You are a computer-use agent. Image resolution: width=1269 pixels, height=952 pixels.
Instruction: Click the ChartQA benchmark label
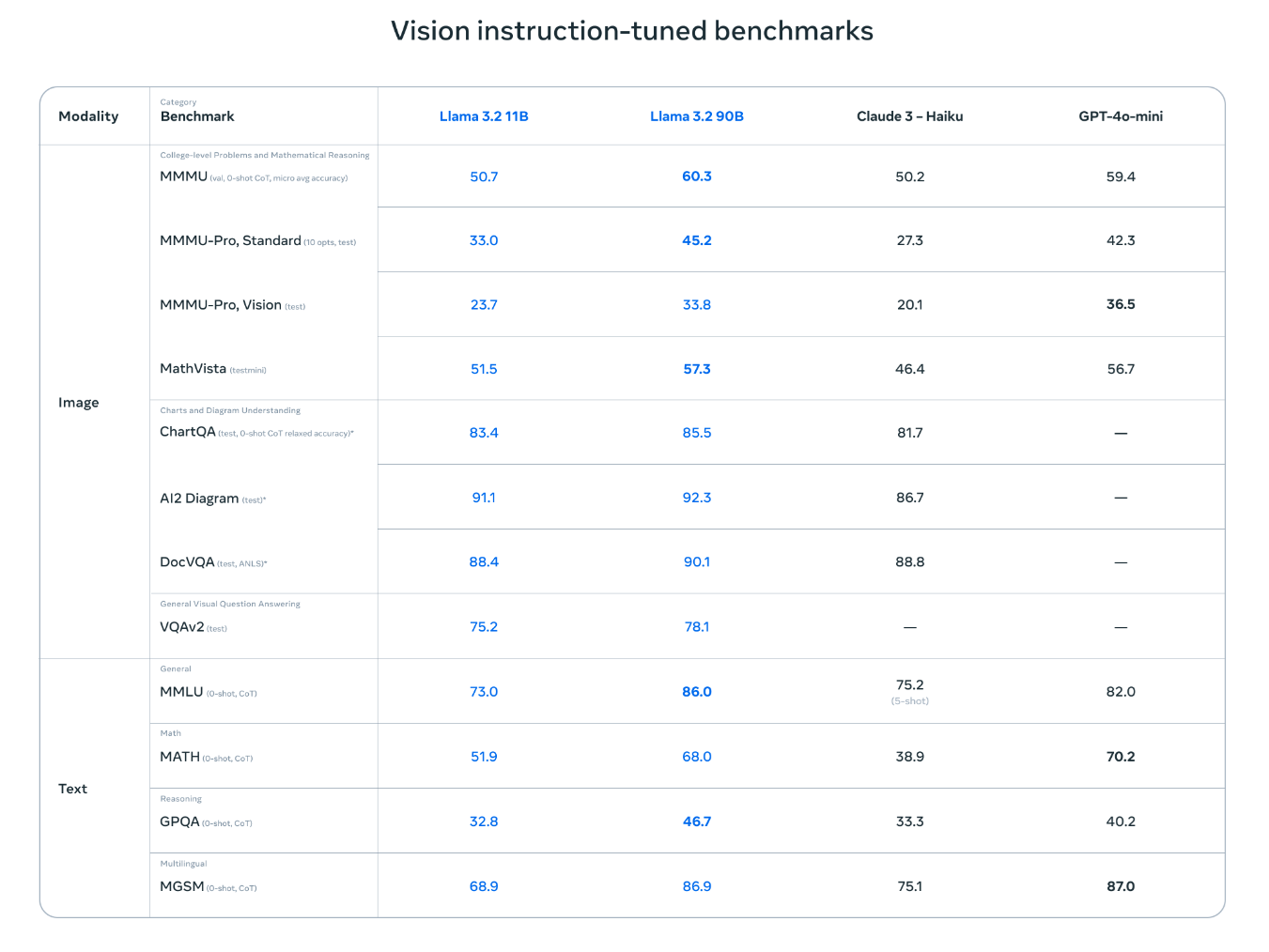[188, 432]
